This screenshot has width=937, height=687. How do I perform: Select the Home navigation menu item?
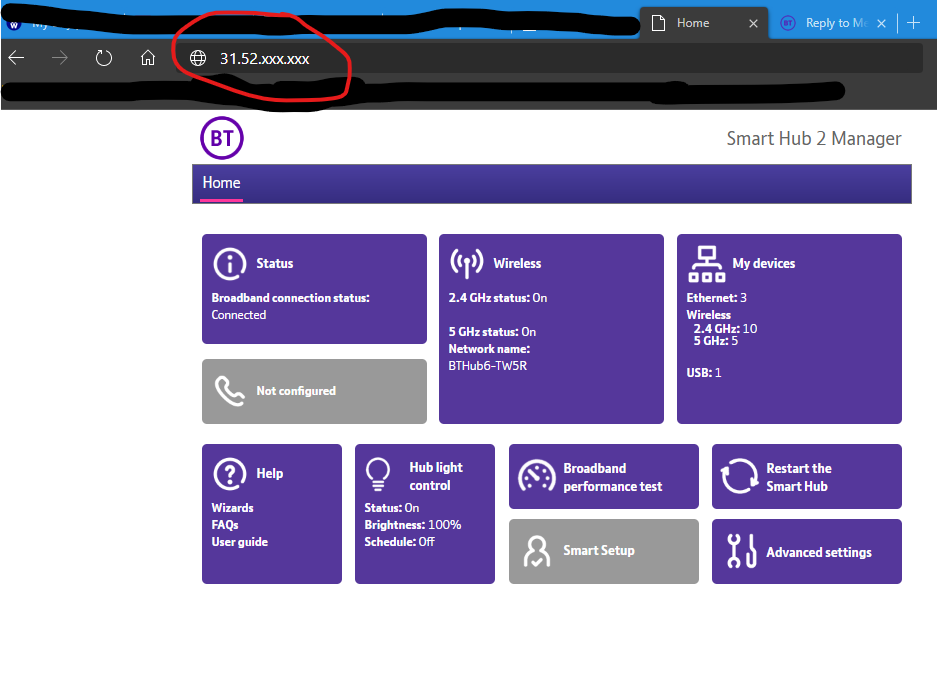pyautogui.click(x=221, y=183)
